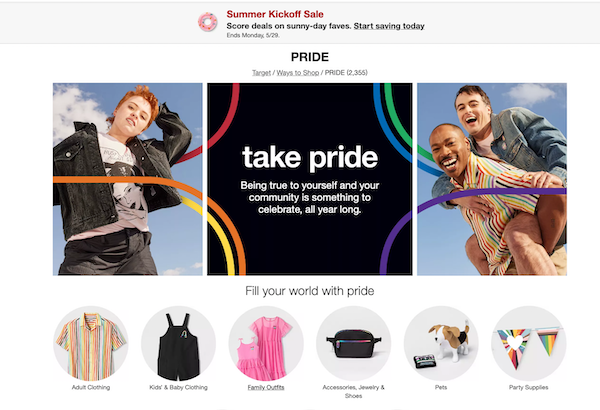Go to Target in the breadcrumb
600x410 pixels.
point(261,73)
